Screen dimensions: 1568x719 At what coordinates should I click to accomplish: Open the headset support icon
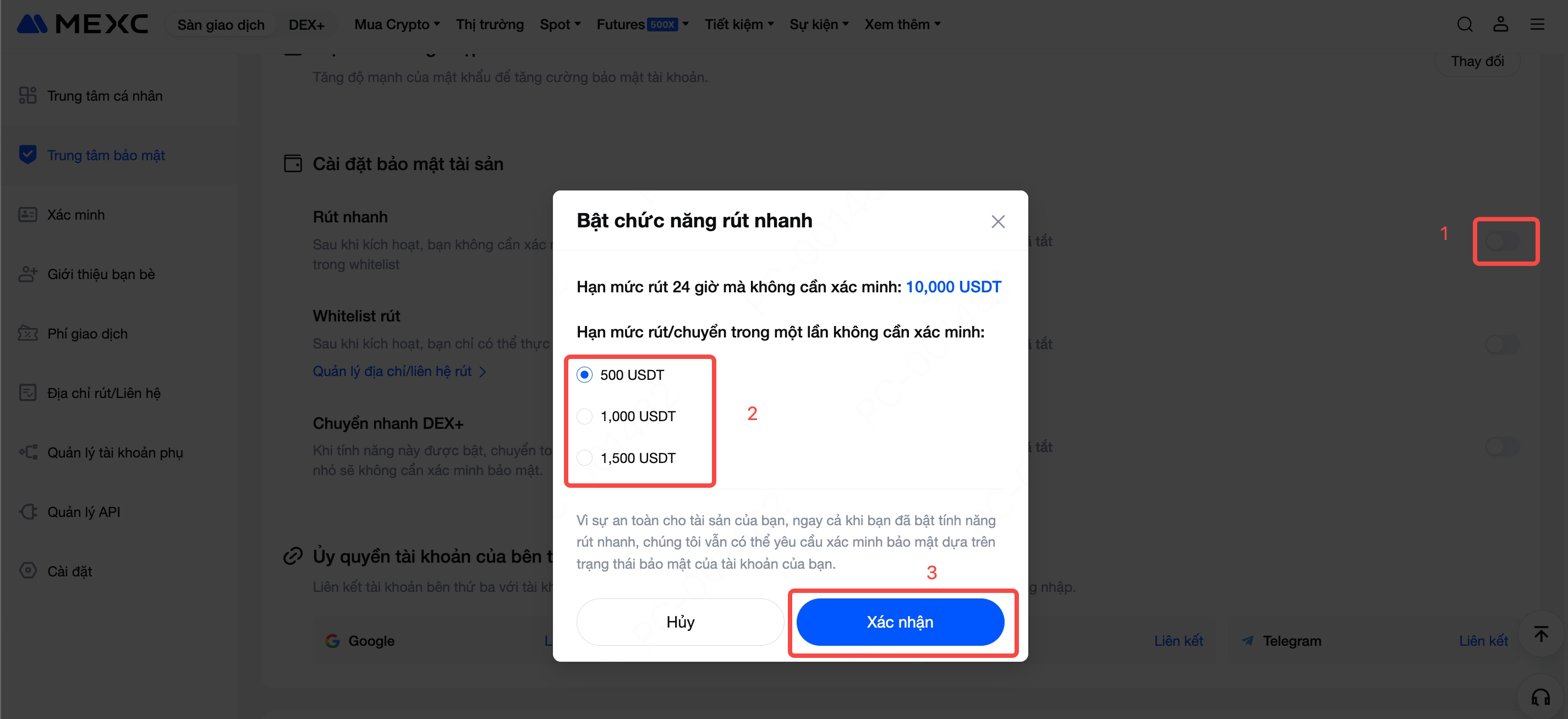tap(1540, 696)
